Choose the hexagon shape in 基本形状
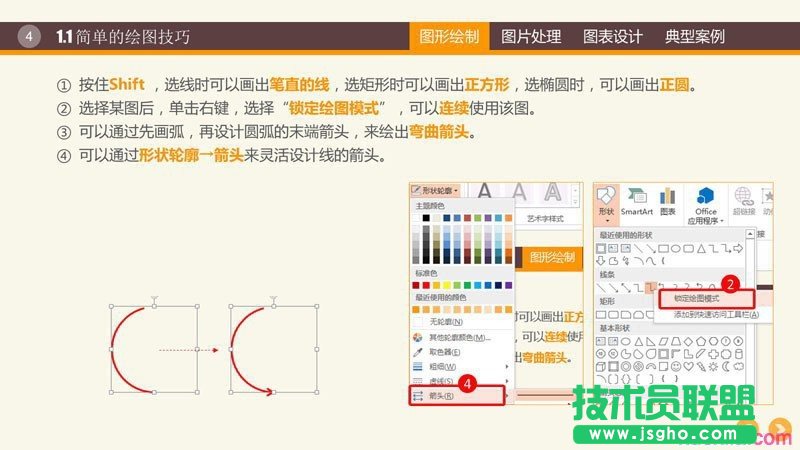 (x=713, y=341)
